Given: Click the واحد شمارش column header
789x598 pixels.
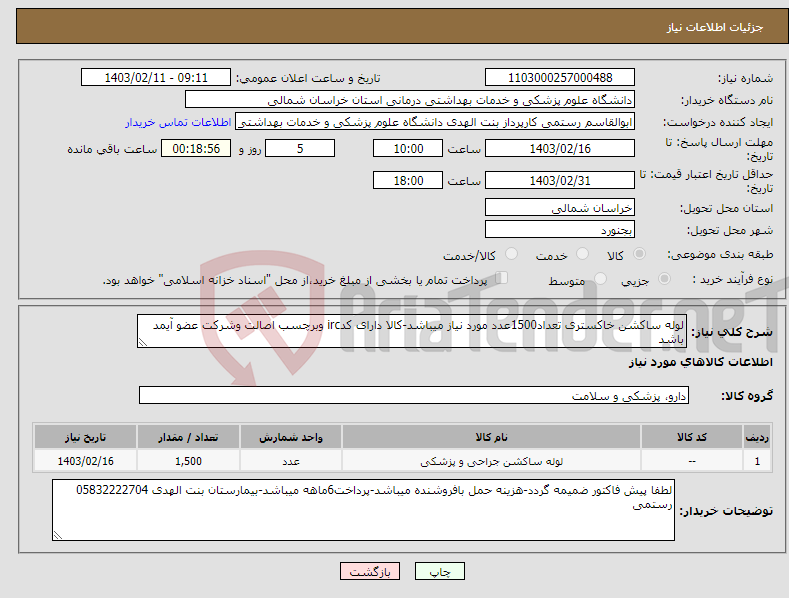Looking at the screenshot, I should point(291,437).
